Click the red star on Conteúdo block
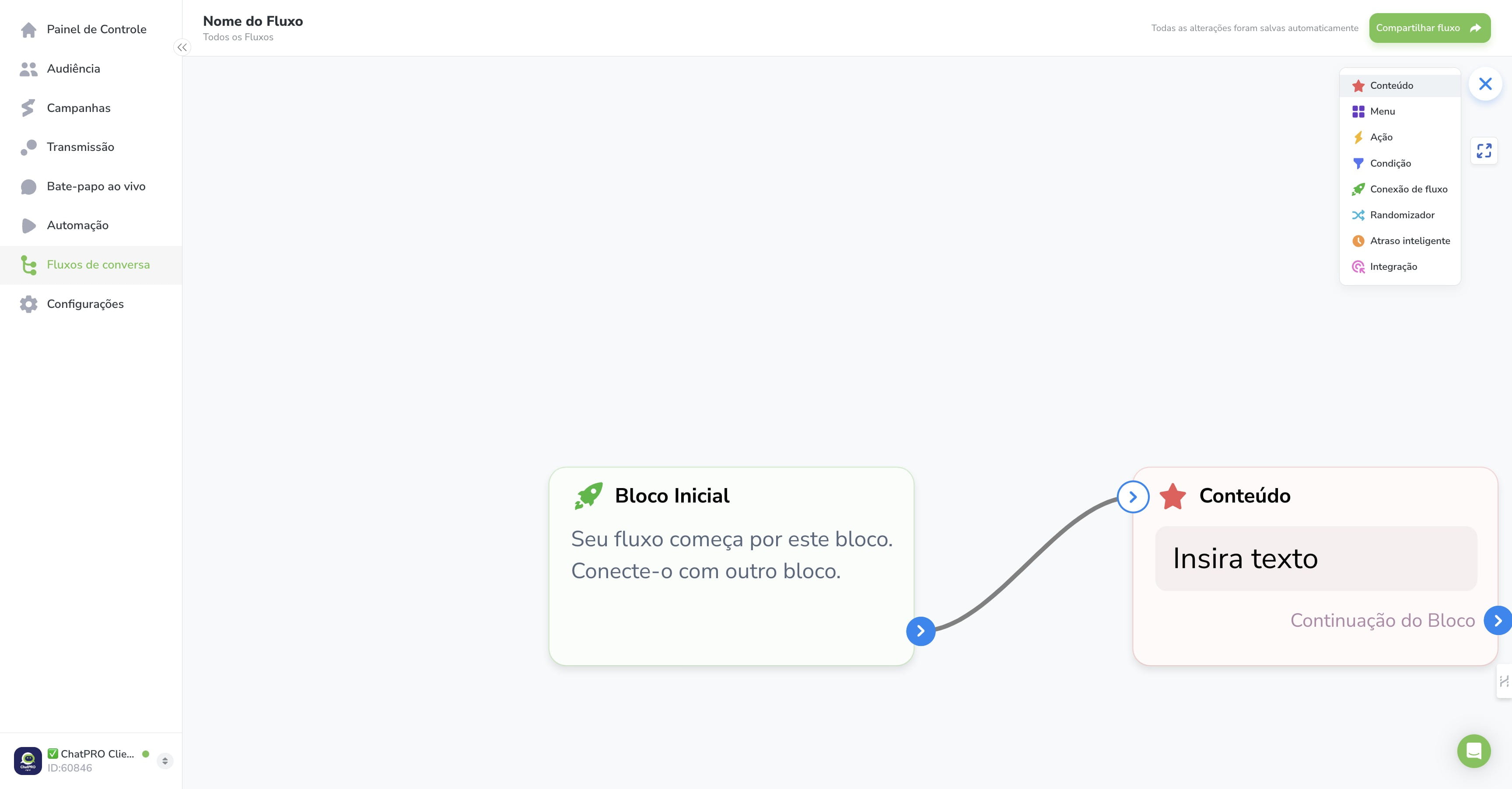 click(1173, 496)
